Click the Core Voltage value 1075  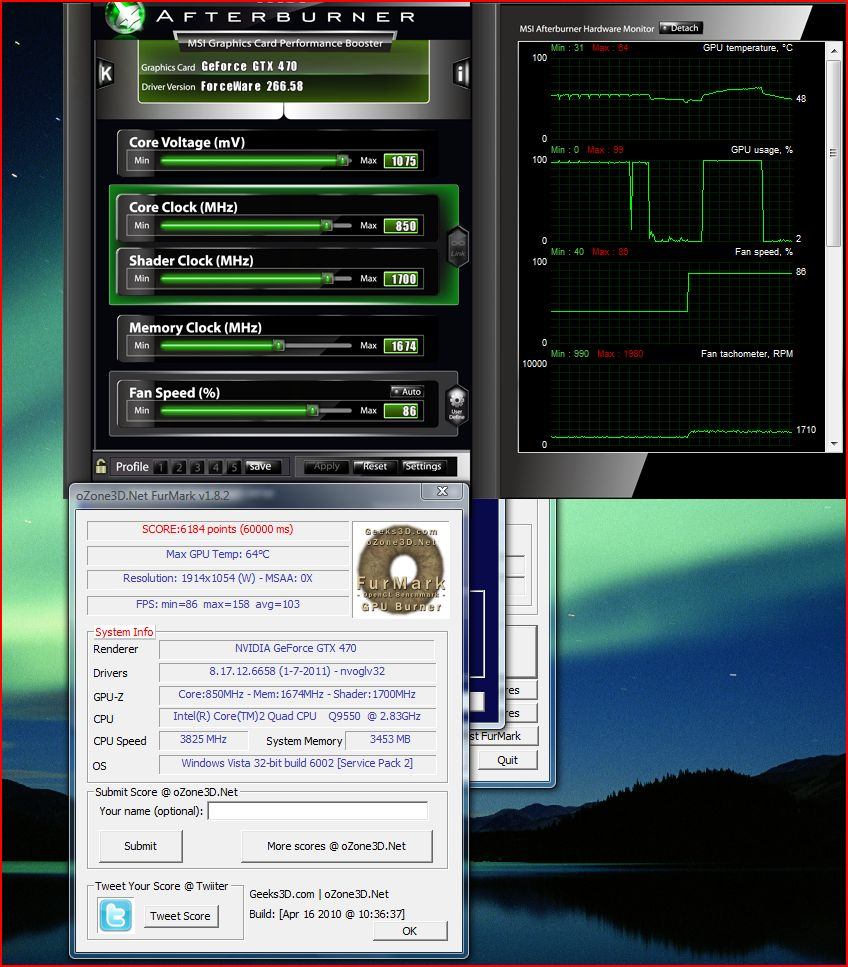click(x=401, y=161)
